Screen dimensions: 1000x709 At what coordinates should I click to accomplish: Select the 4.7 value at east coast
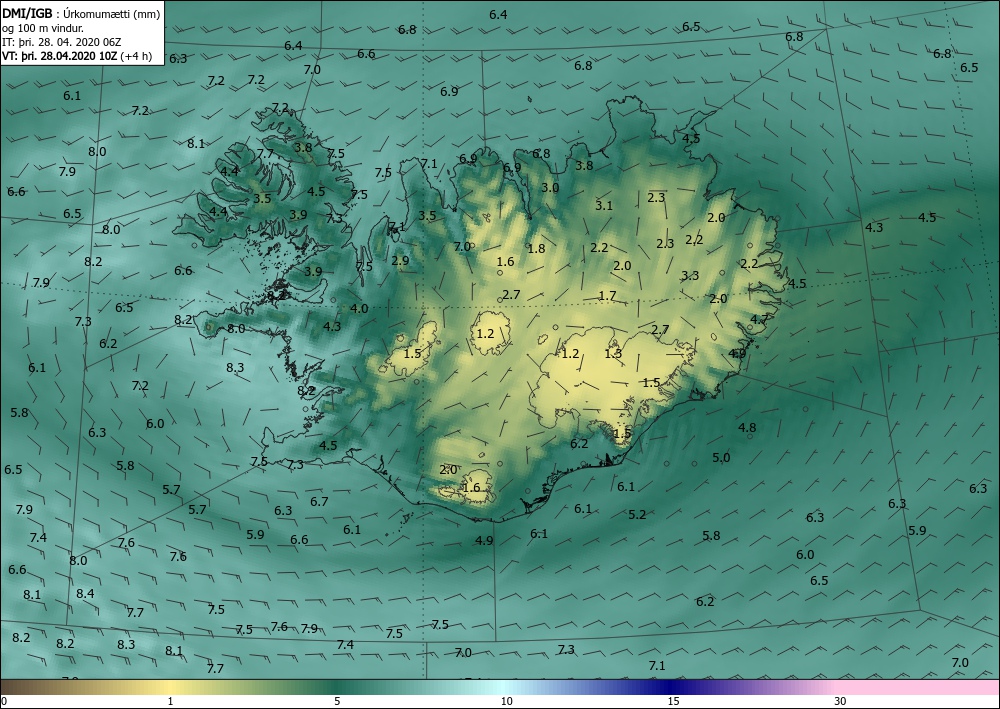pyautogui.click(x=759, y=319)
